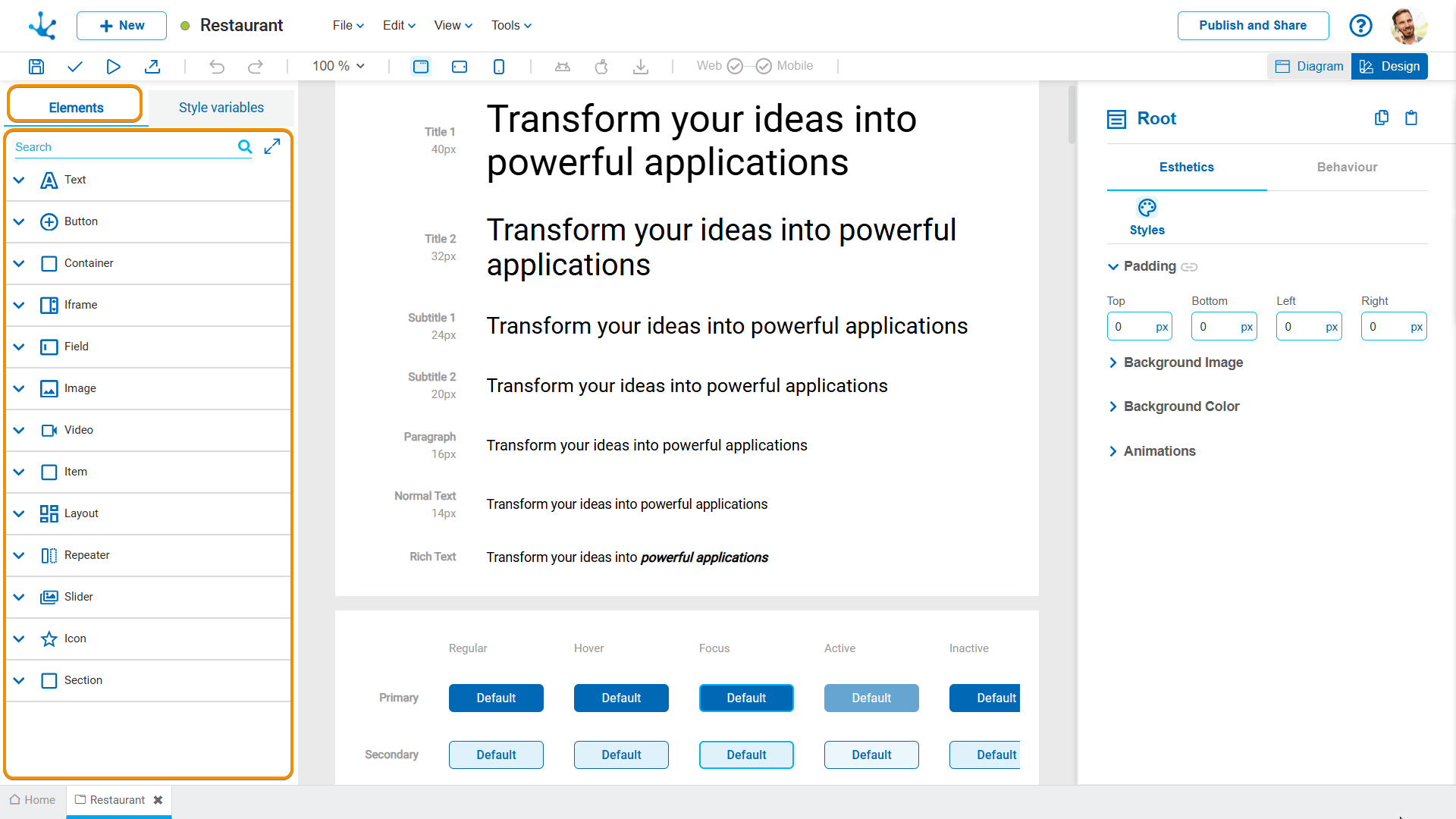Click the copy styles icon near Root
The image size is (1456, 819).
click(x=1381, y=118)
